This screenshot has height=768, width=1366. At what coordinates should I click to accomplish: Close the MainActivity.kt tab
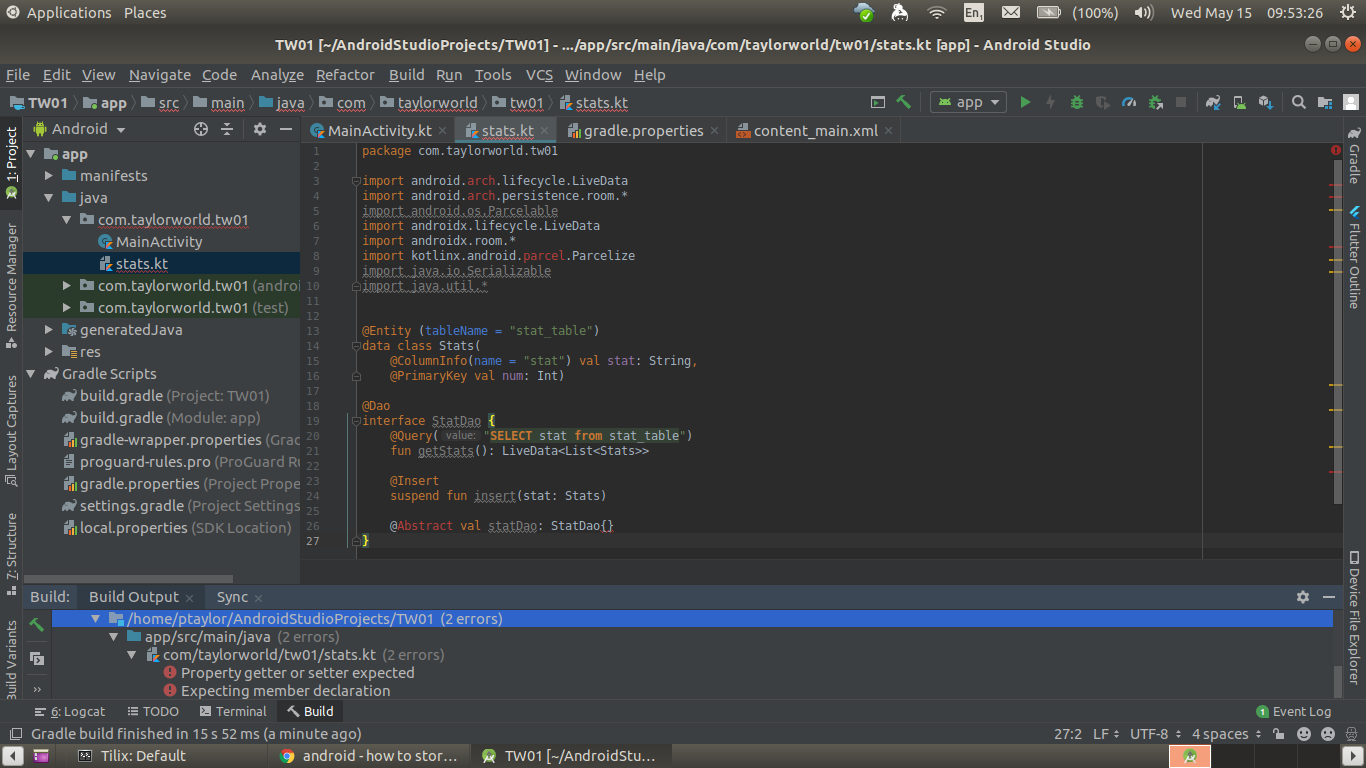pyautogui.click(x=443, y=131)
